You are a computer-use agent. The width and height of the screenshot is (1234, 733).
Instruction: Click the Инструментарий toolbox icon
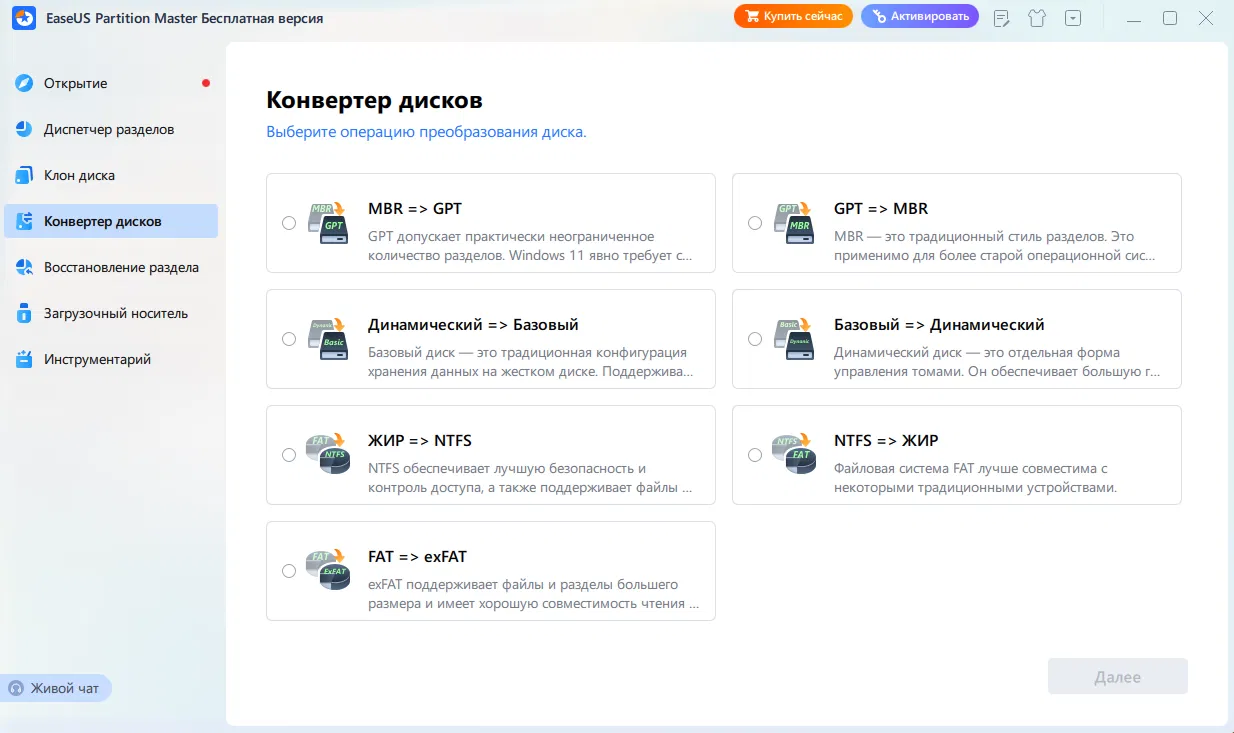coord(25,359)
